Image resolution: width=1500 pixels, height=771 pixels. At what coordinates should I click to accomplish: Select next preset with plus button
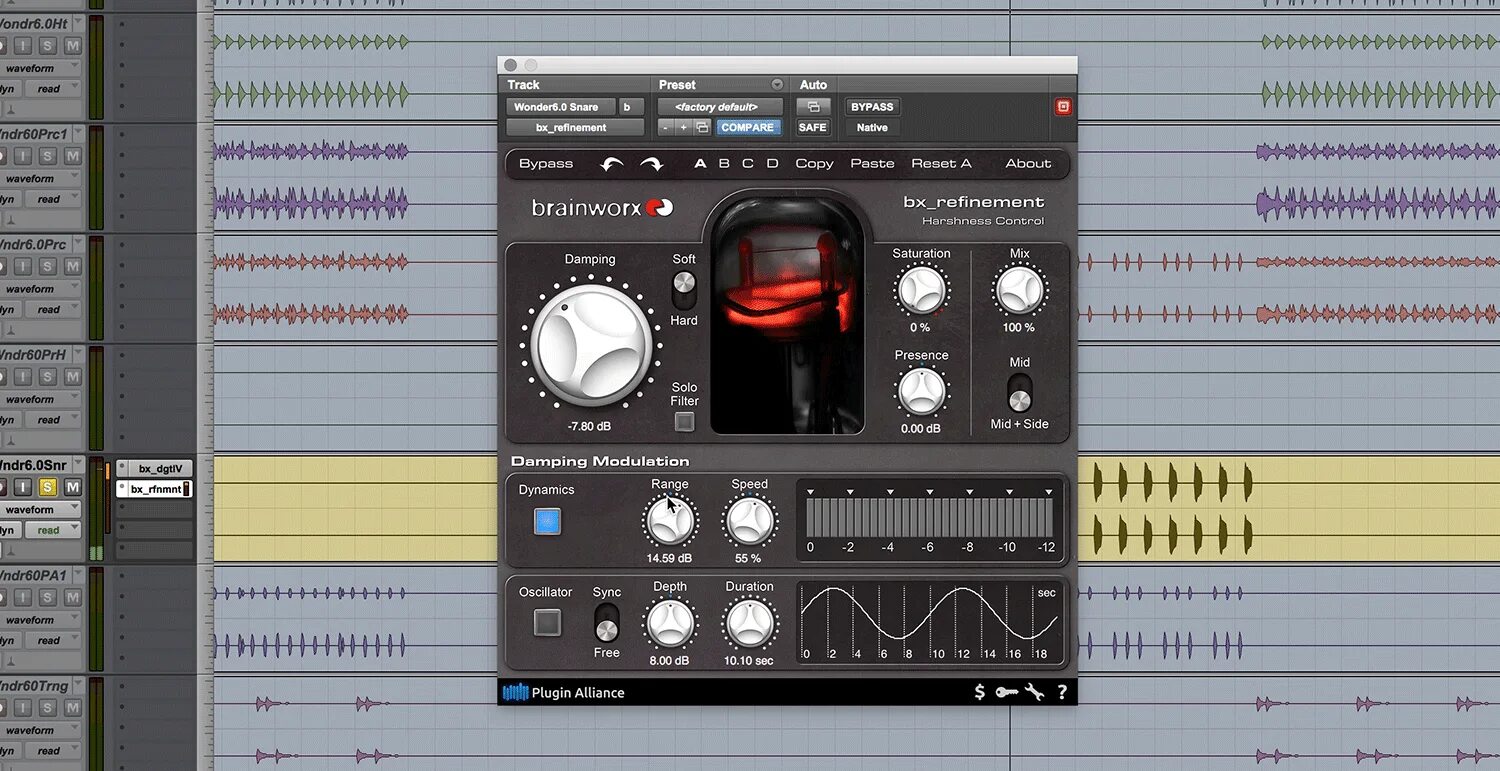[x=684, y=127]
